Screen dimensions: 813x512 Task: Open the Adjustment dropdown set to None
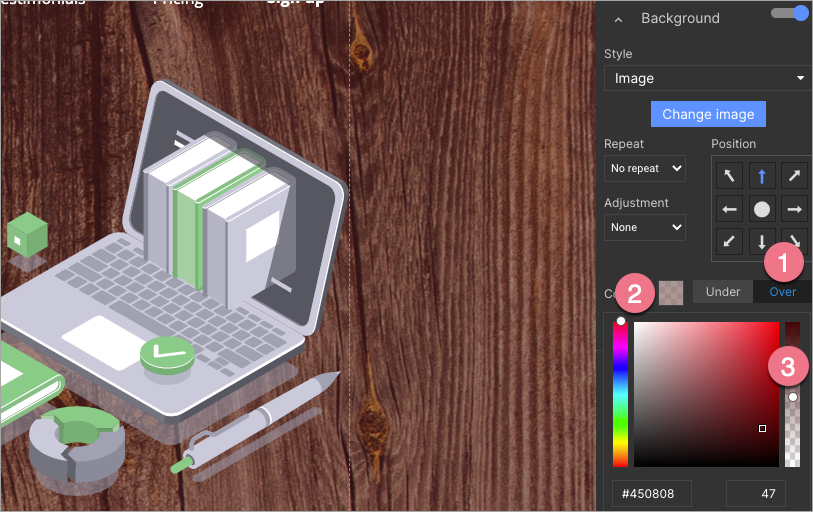645,227
